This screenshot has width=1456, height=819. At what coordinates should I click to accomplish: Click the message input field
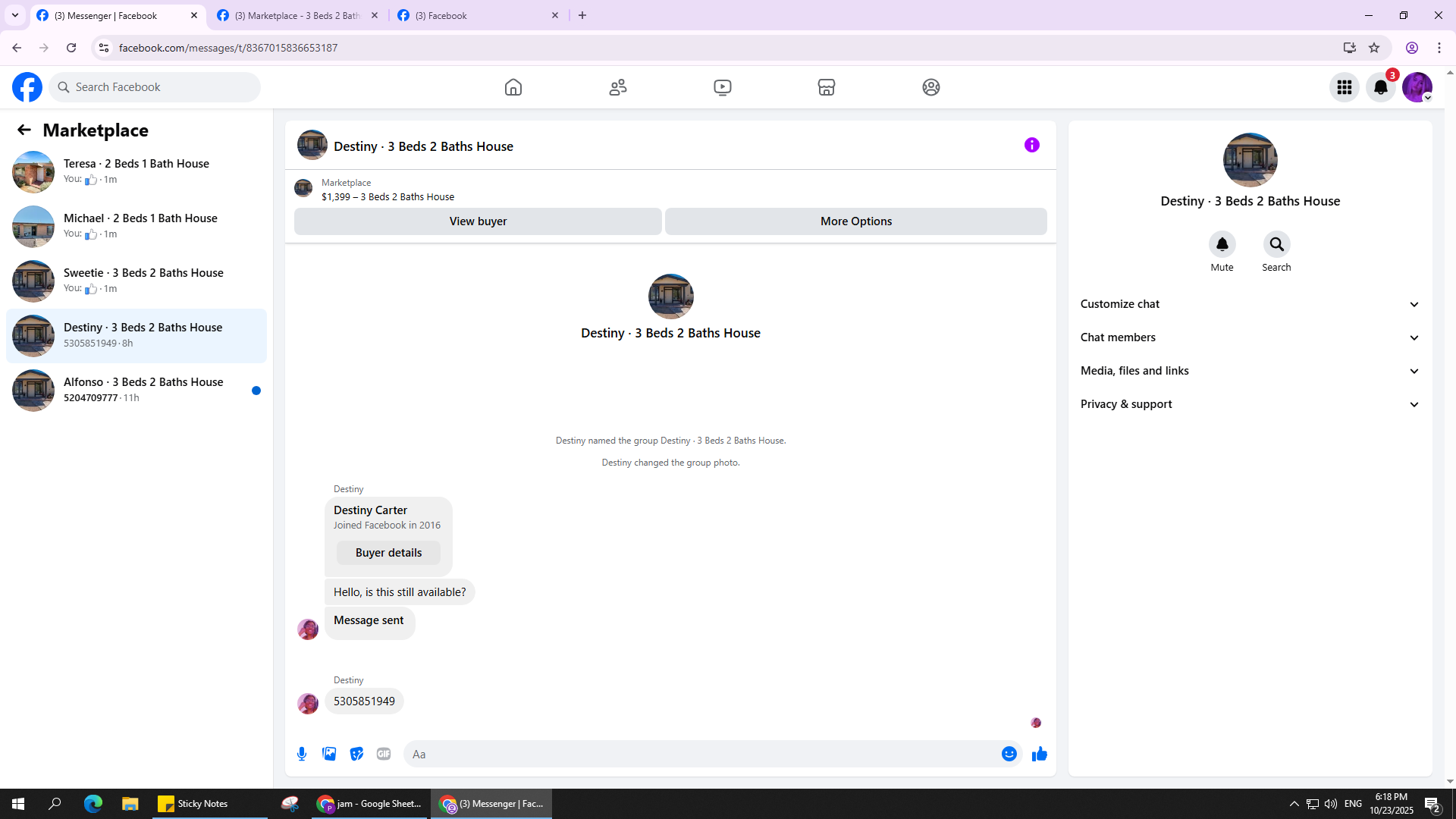coord(701,754)
